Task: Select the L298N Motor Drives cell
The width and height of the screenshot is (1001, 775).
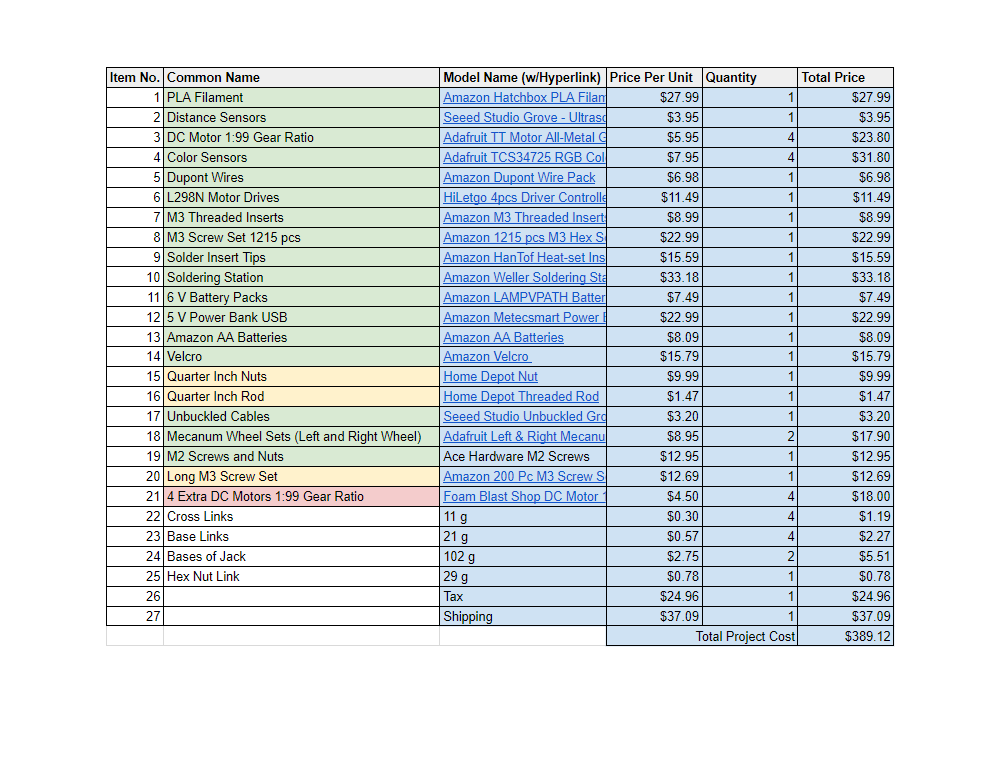Action: click(301, 197)
